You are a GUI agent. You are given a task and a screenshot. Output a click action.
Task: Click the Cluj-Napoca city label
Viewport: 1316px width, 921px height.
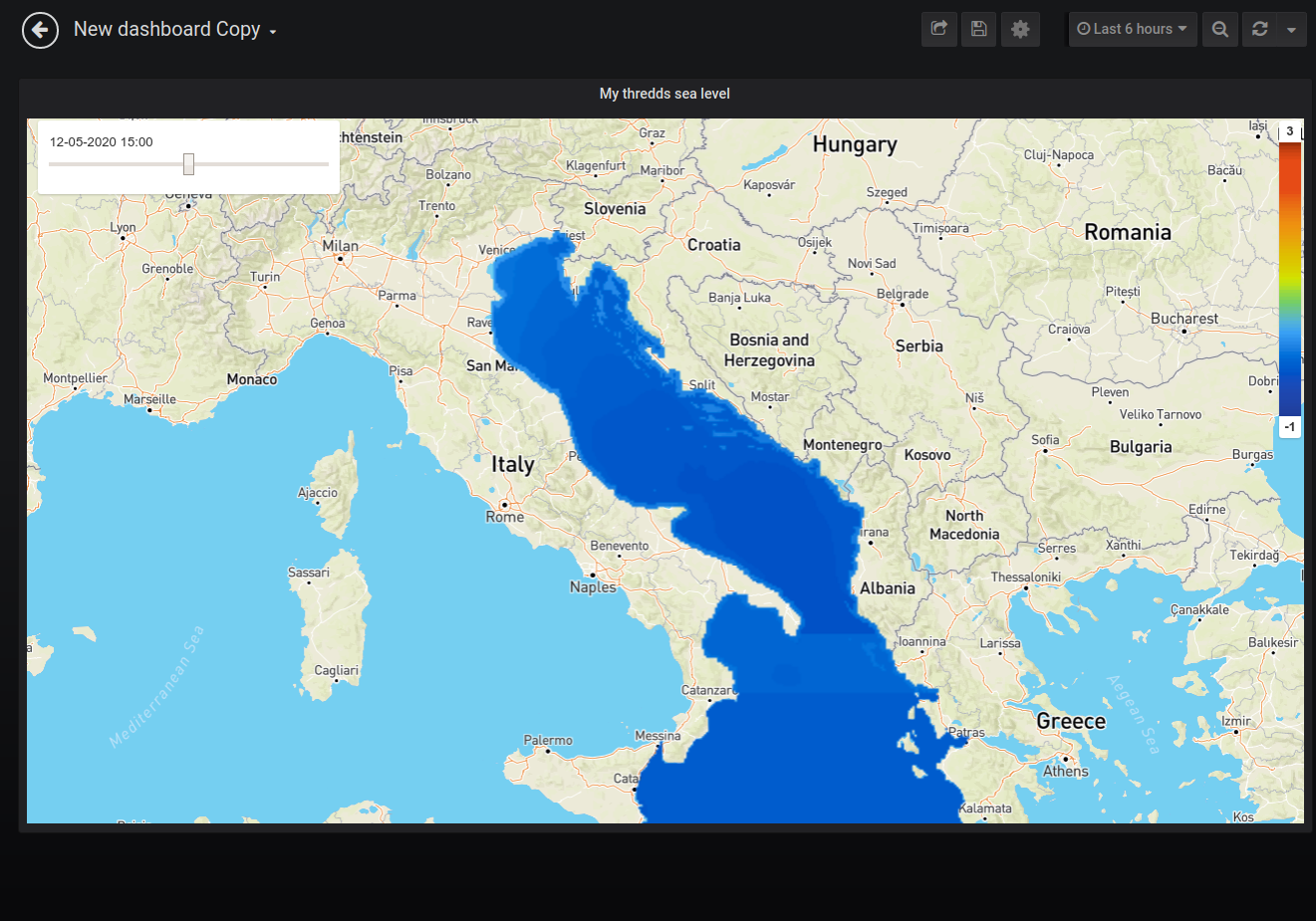(1059, 154)
